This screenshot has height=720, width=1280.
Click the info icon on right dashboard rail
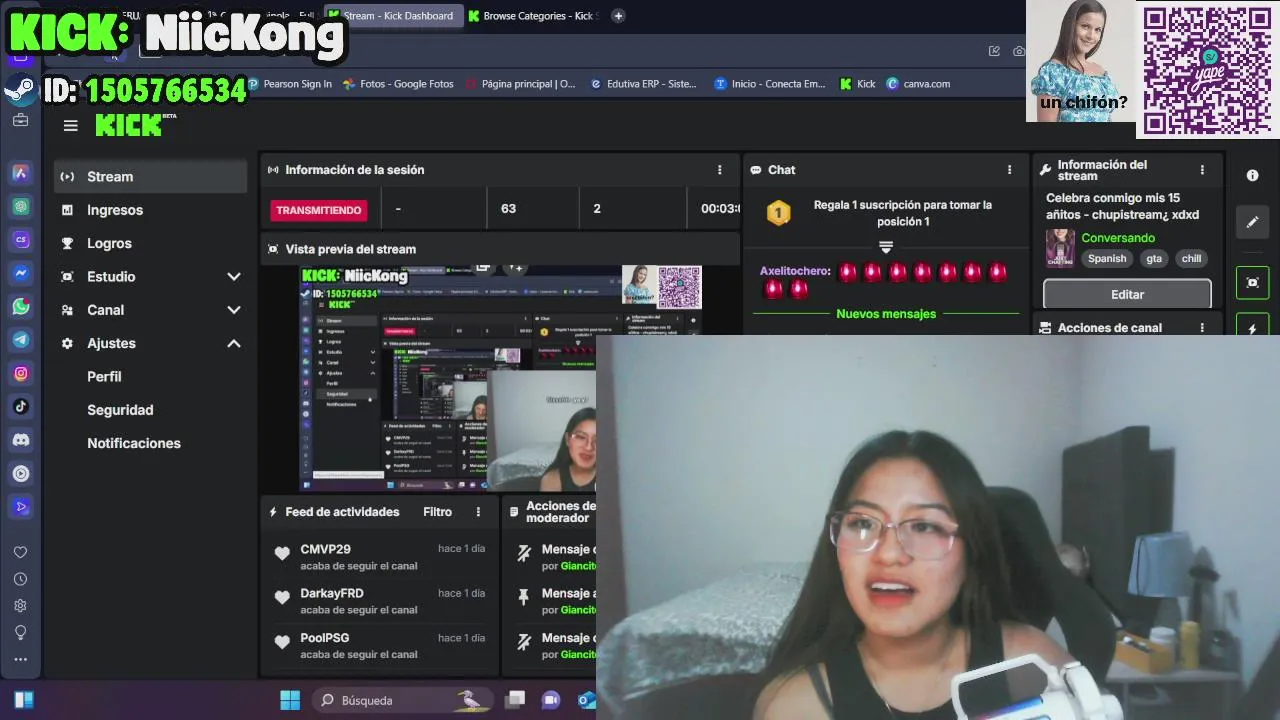[x=1252, y=175]
